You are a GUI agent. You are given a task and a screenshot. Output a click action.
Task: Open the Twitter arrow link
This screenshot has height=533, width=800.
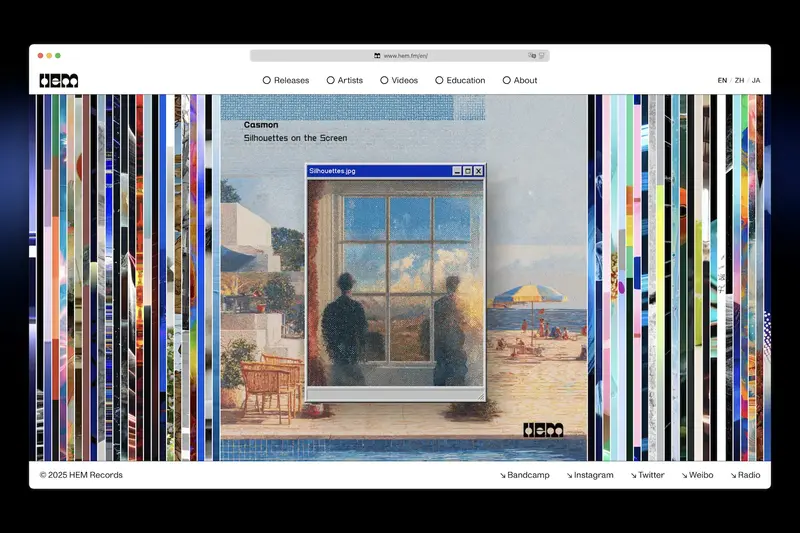click(647, 475)
